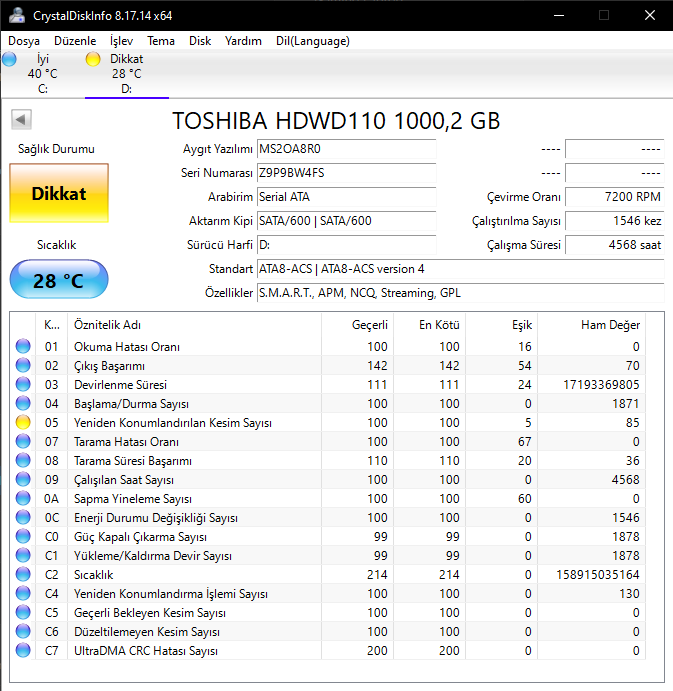Click raw value 158915035164 of Sıcaklık
Image resolution: width=673 pixels, height=691 pixels.
pyautogui.click(x=598, y=575)
